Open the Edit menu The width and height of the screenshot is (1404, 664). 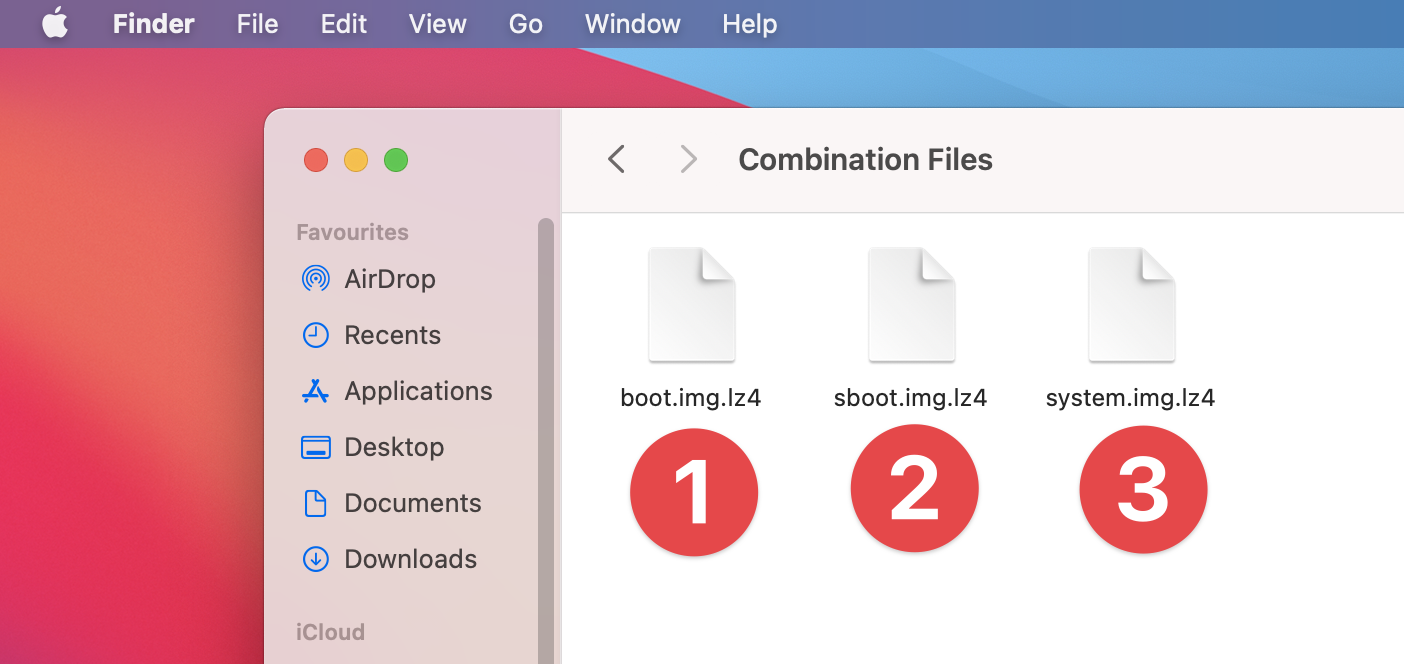(x=344, y=24)
